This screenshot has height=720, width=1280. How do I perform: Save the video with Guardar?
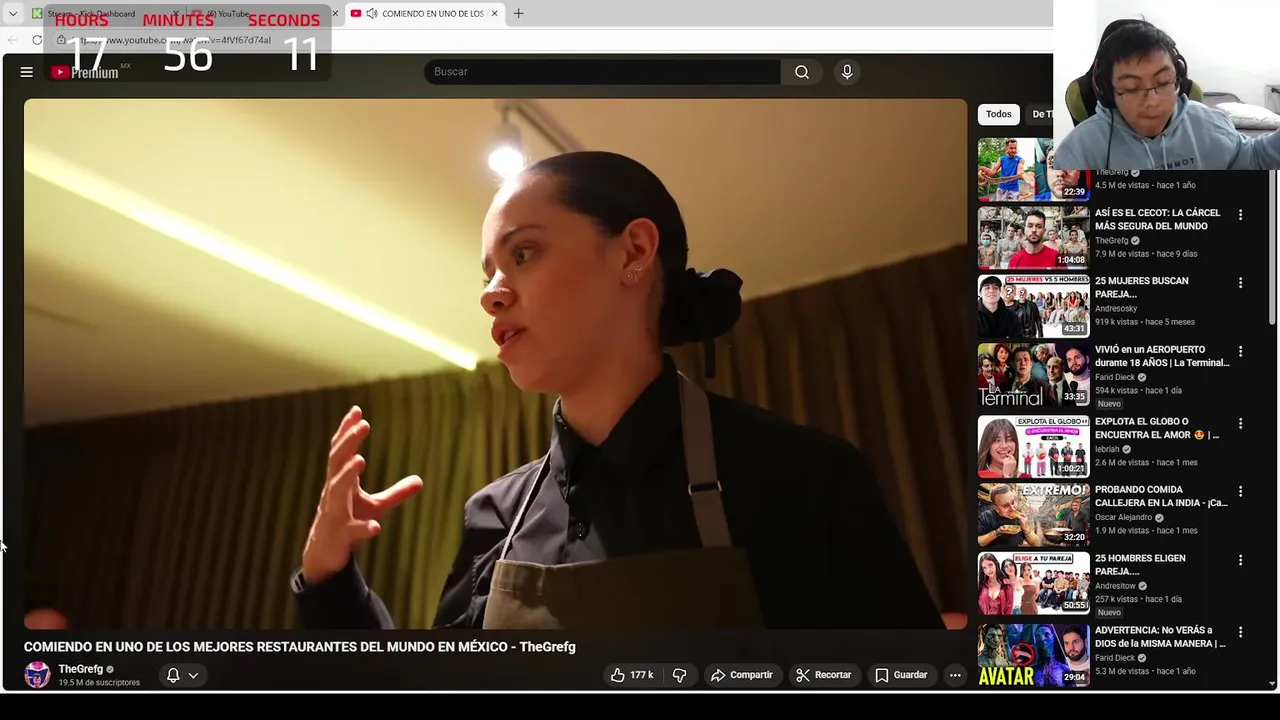(x=901, y=675)
